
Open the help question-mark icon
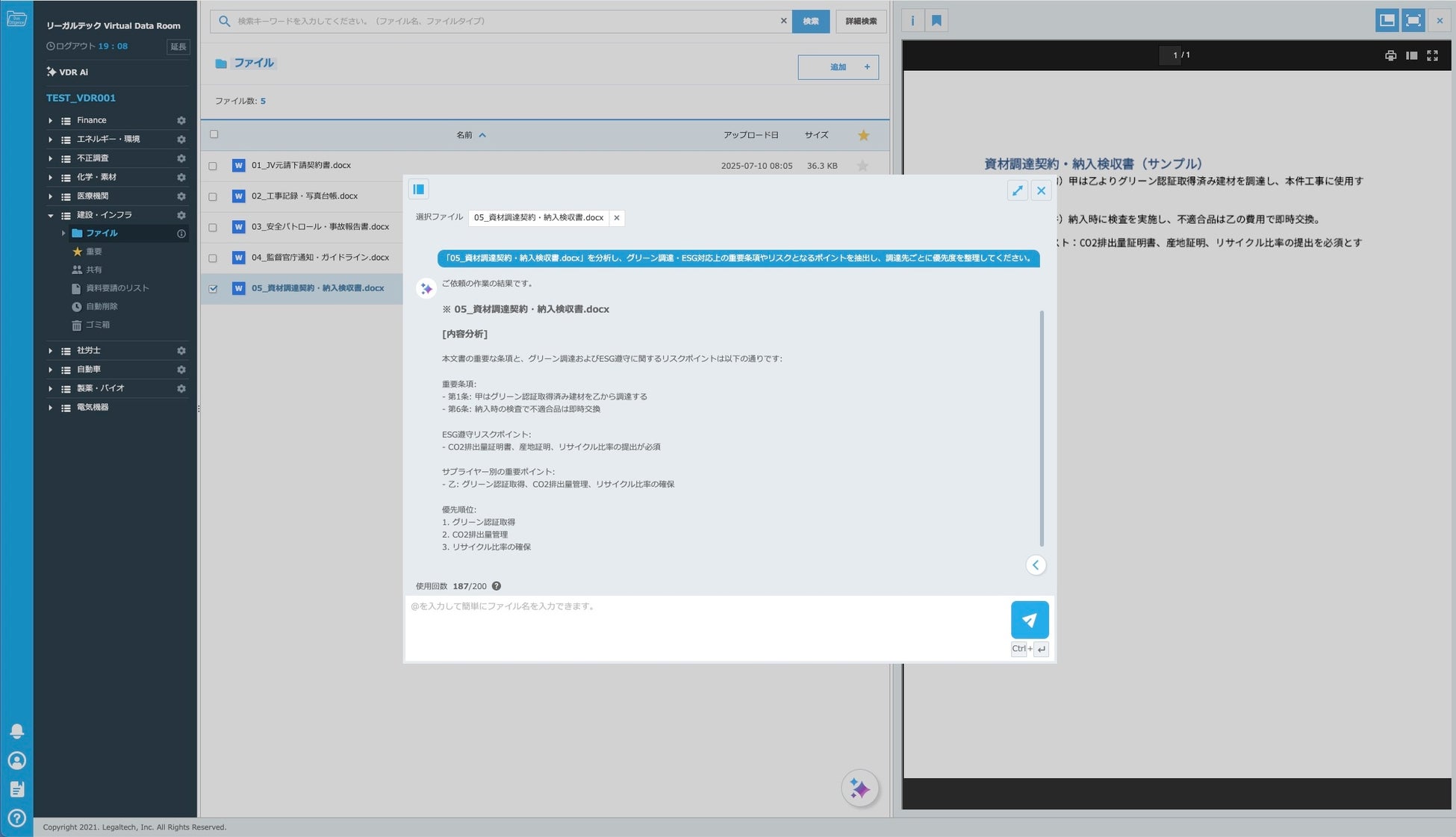tap(16, 818)
